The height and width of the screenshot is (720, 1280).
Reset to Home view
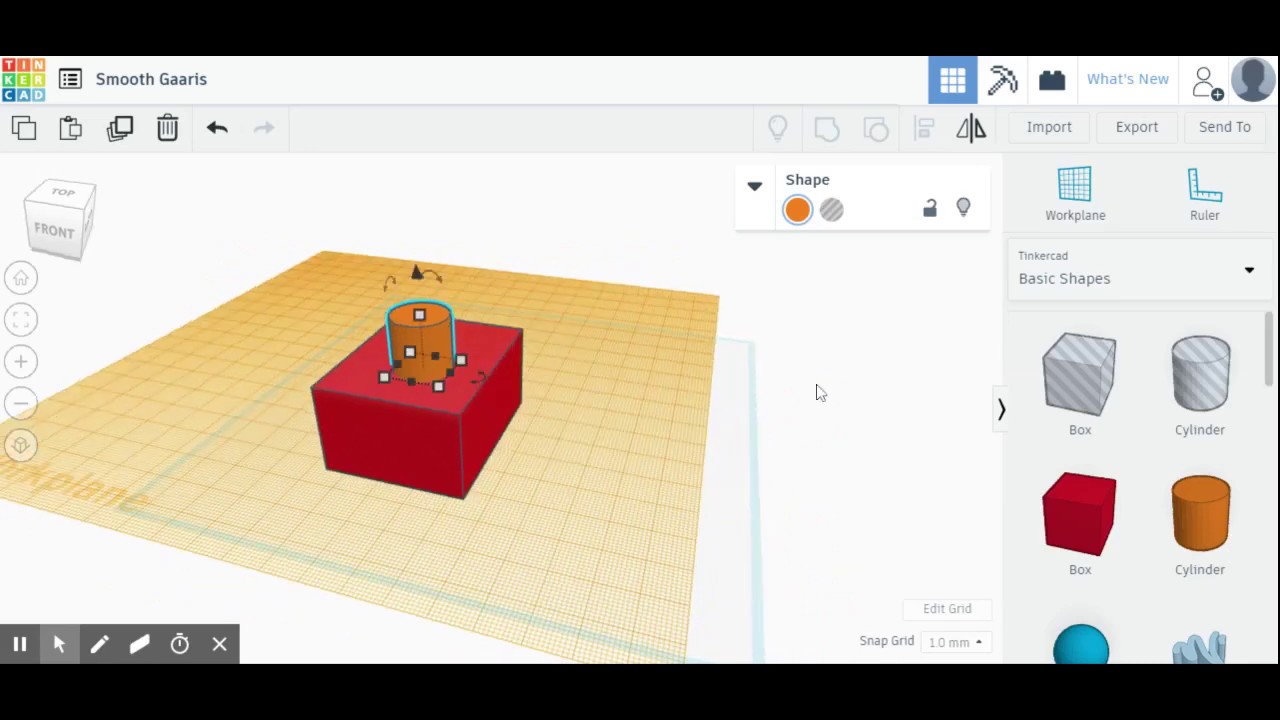(x=21, y=278)
